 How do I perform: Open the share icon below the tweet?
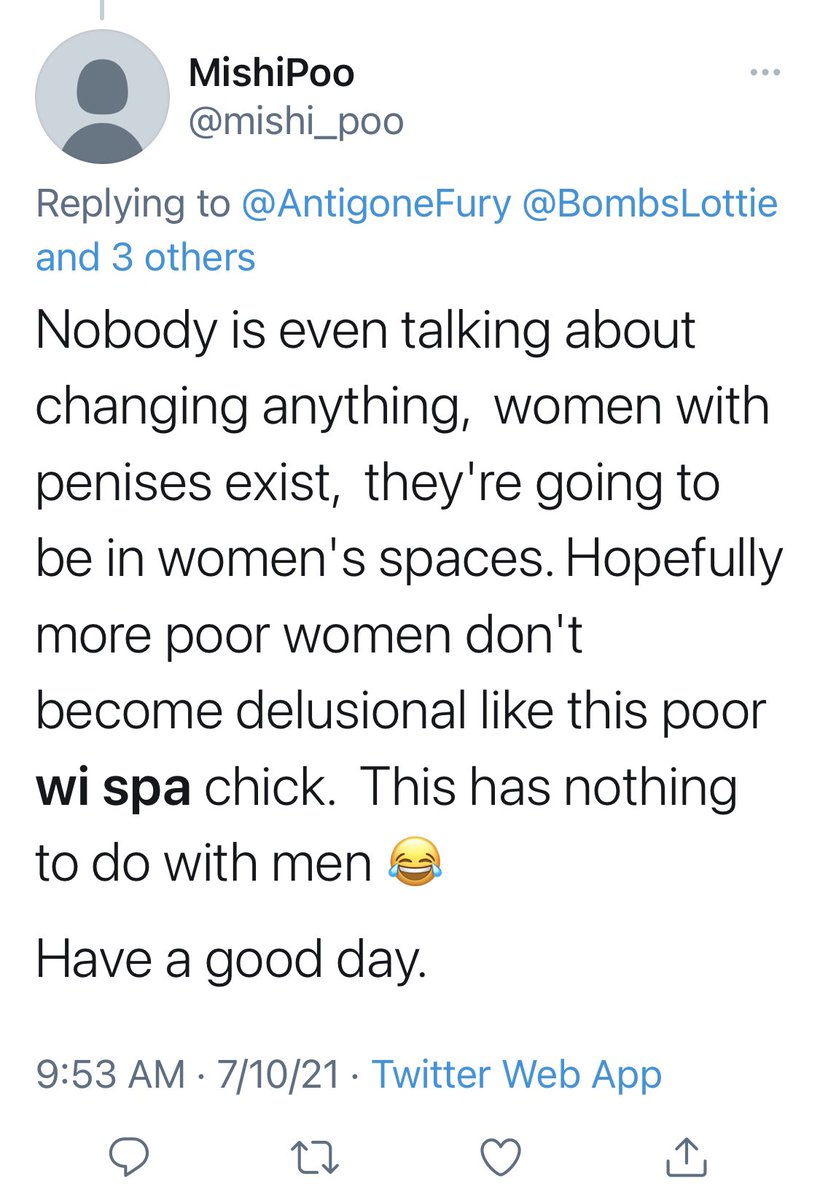coord(687,1156)
